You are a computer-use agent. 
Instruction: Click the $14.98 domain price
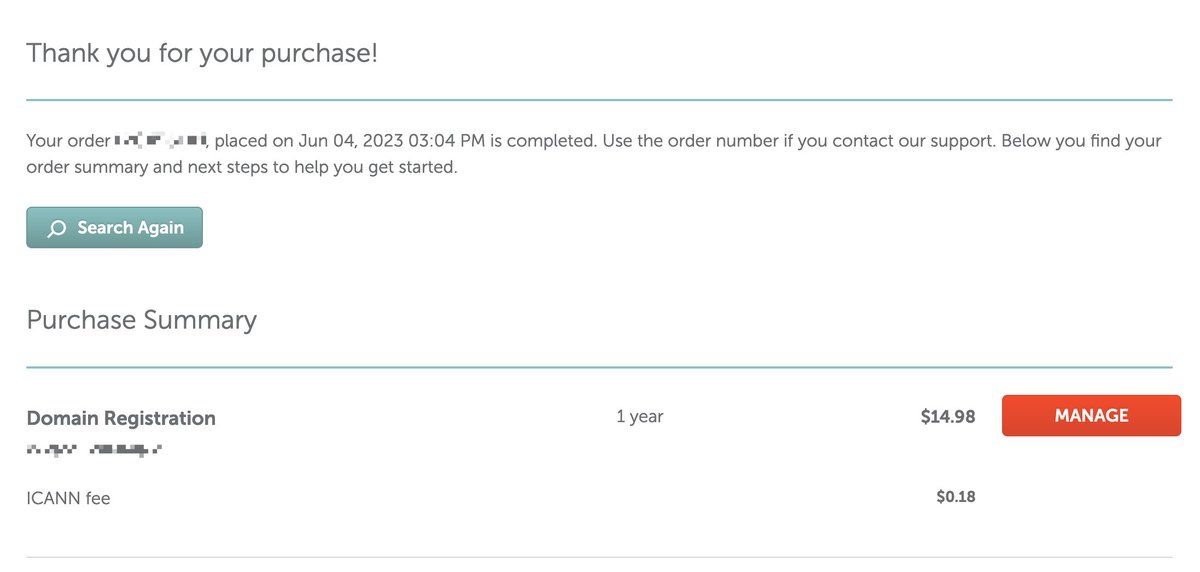tap(948, 416)
